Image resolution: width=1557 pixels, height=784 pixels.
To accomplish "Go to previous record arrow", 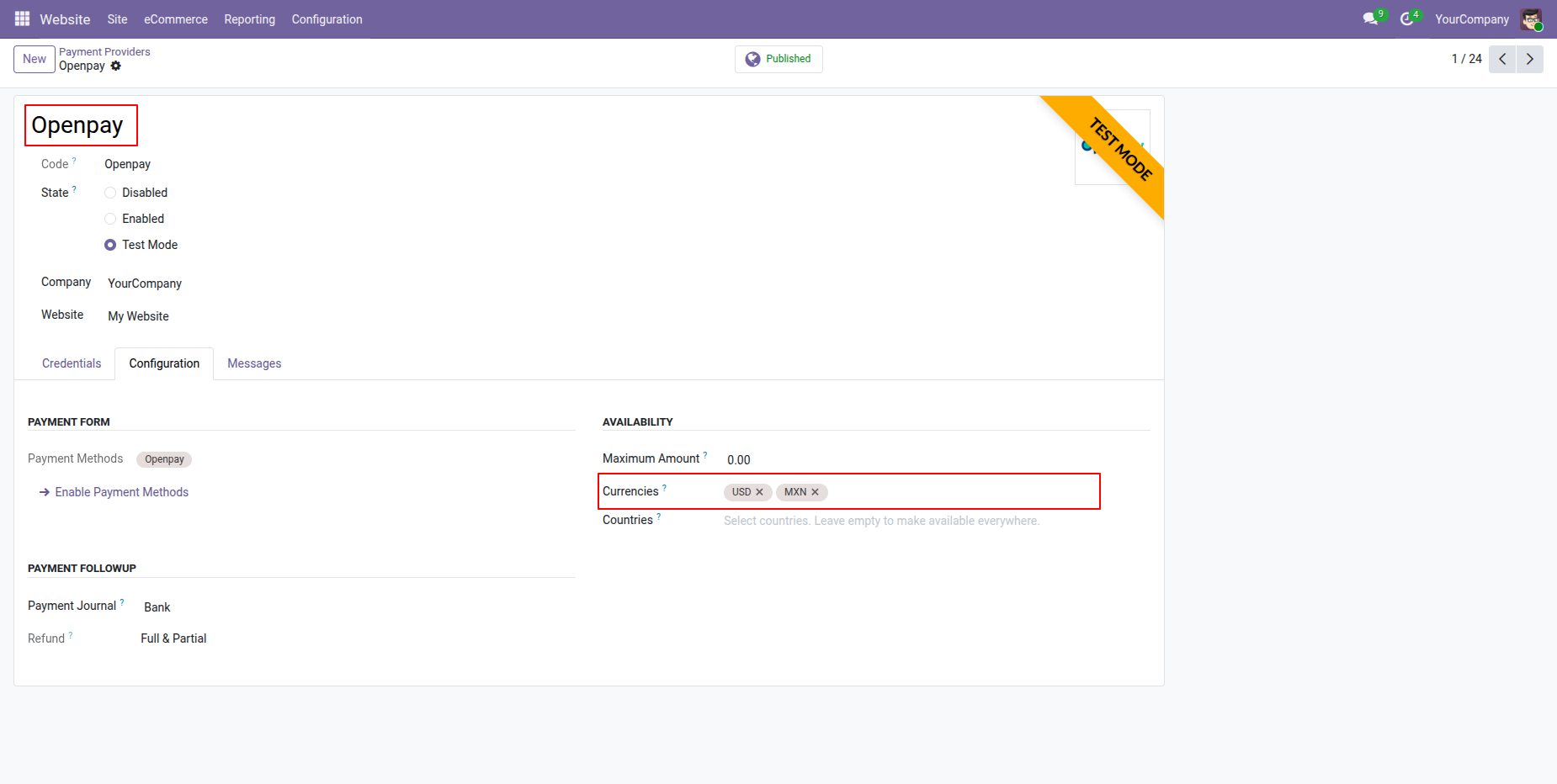I will [x=1502, y=59].
